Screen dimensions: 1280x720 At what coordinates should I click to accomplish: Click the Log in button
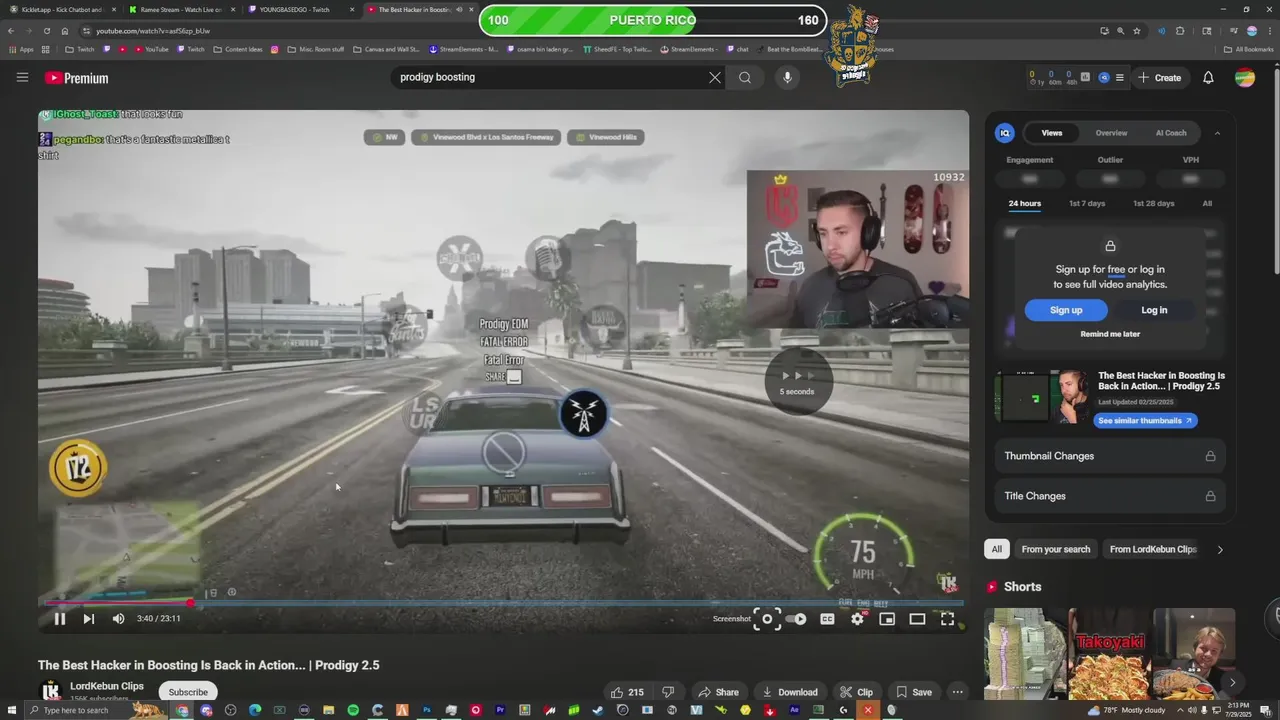(x=1154, y=310)
